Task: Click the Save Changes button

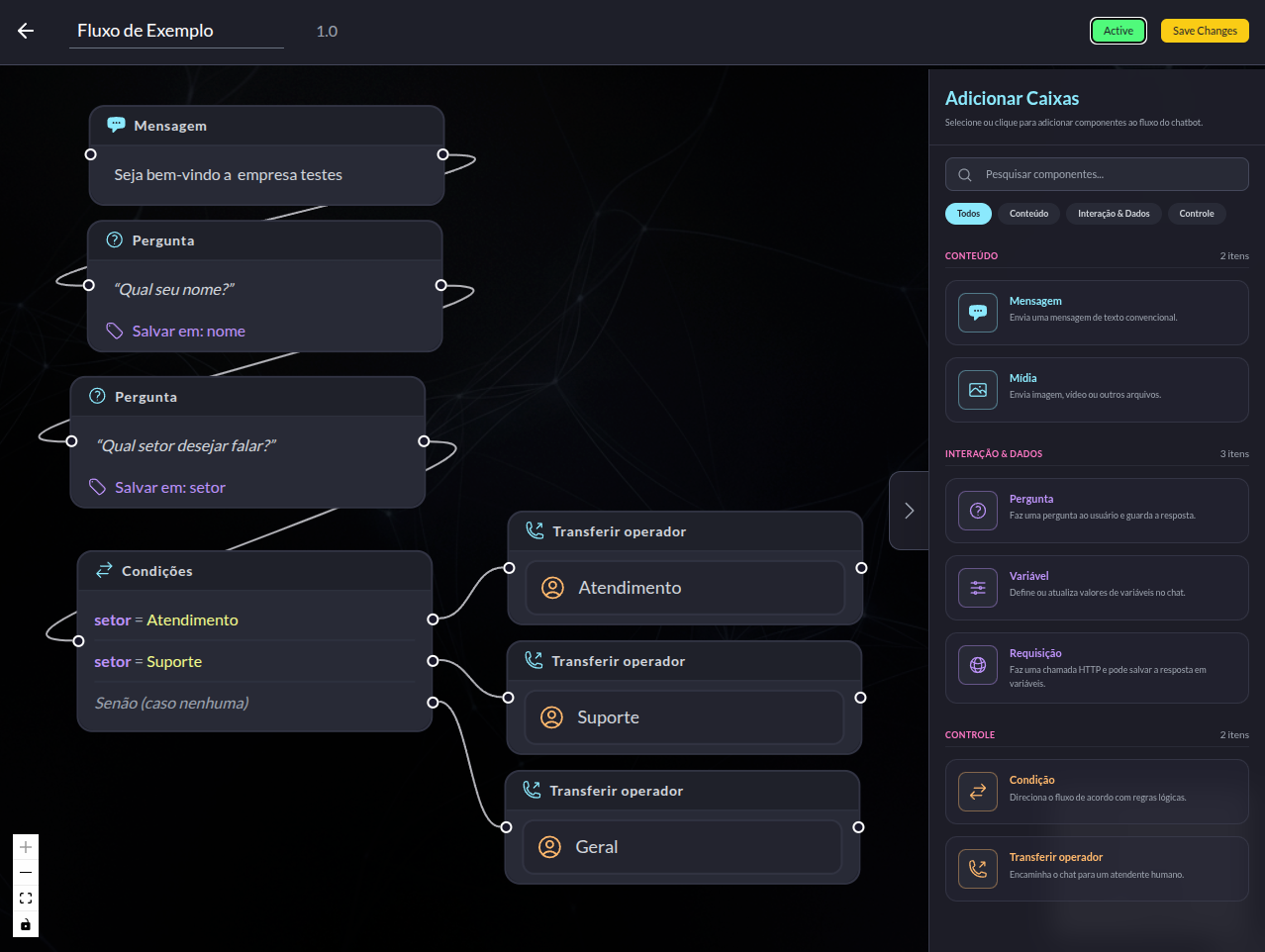Action: coord(1205,31)
